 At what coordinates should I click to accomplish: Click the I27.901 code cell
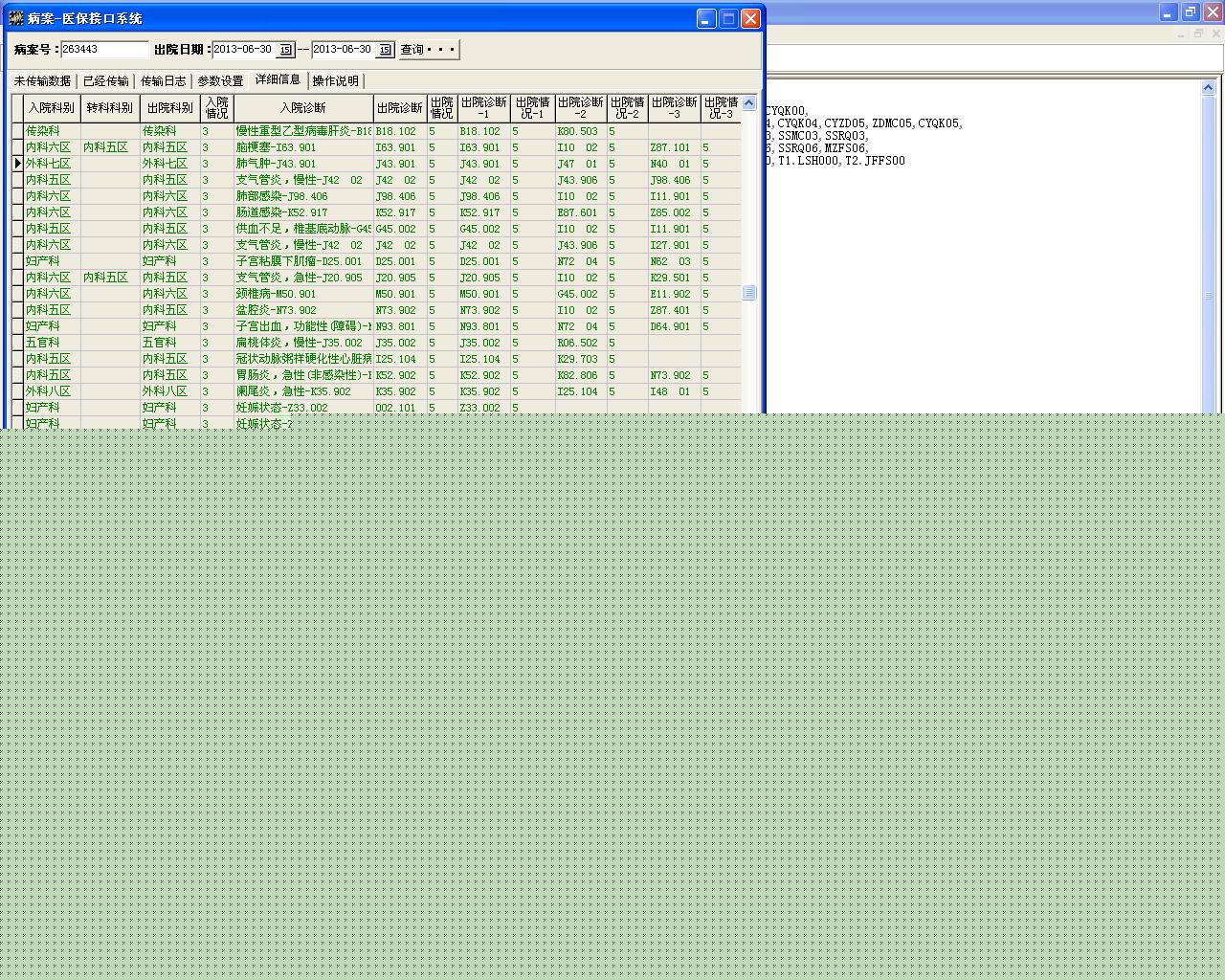click(674, 245)
